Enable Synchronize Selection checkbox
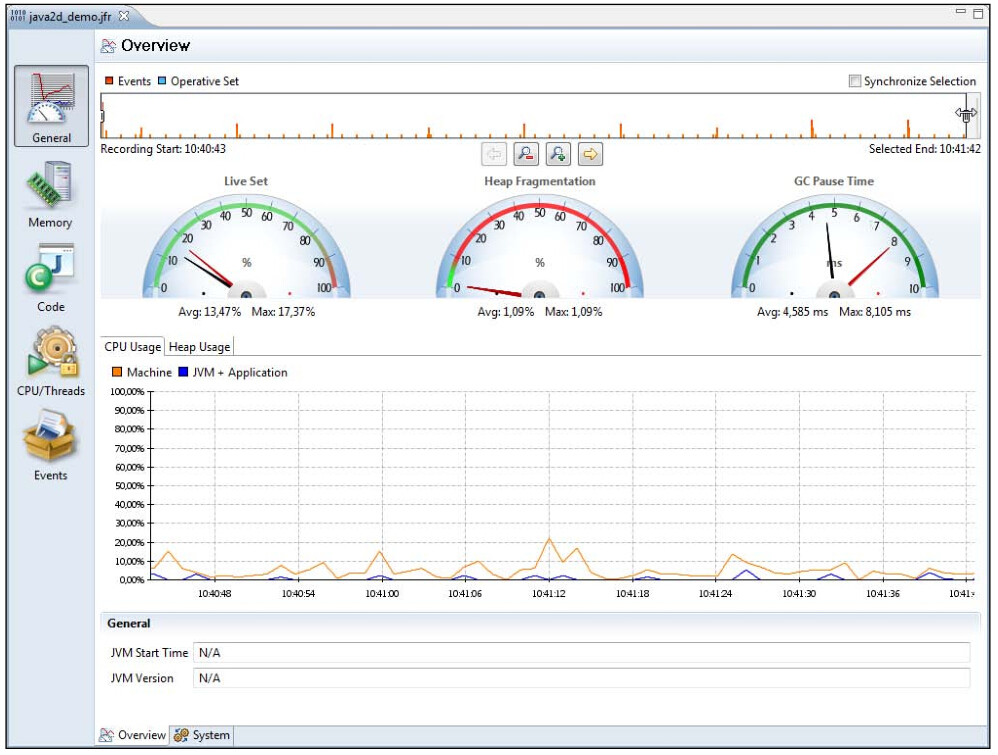 click(854, 82)
